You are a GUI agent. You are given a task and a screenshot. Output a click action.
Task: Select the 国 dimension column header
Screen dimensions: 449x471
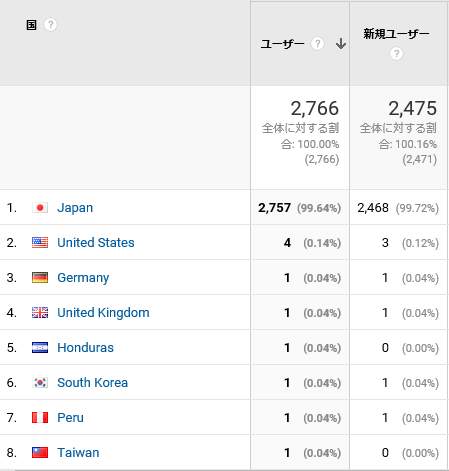(31, 25)
